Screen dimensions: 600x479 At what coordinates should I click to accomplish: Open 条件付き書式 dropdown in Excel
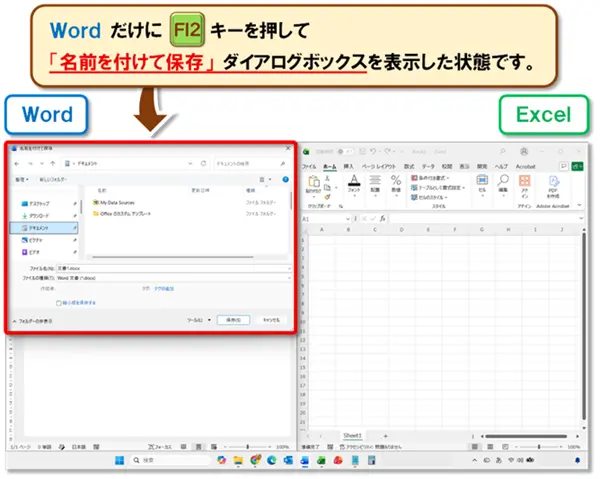coord(430,178)
